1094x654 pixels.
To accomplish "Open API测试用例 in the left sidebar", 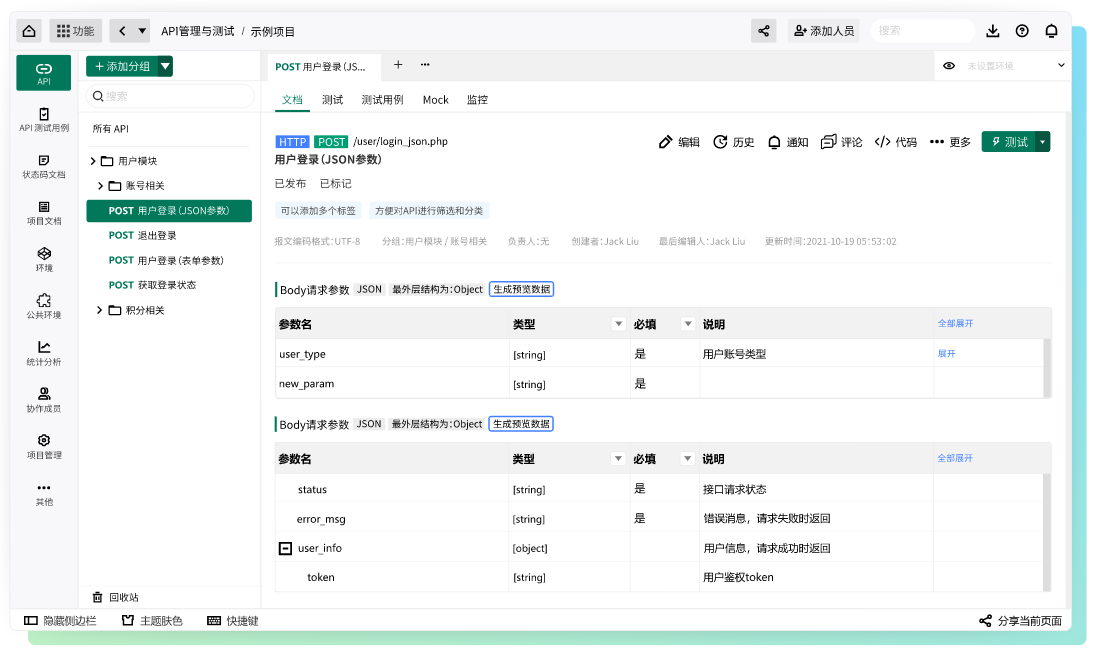I will click(44, 120).
